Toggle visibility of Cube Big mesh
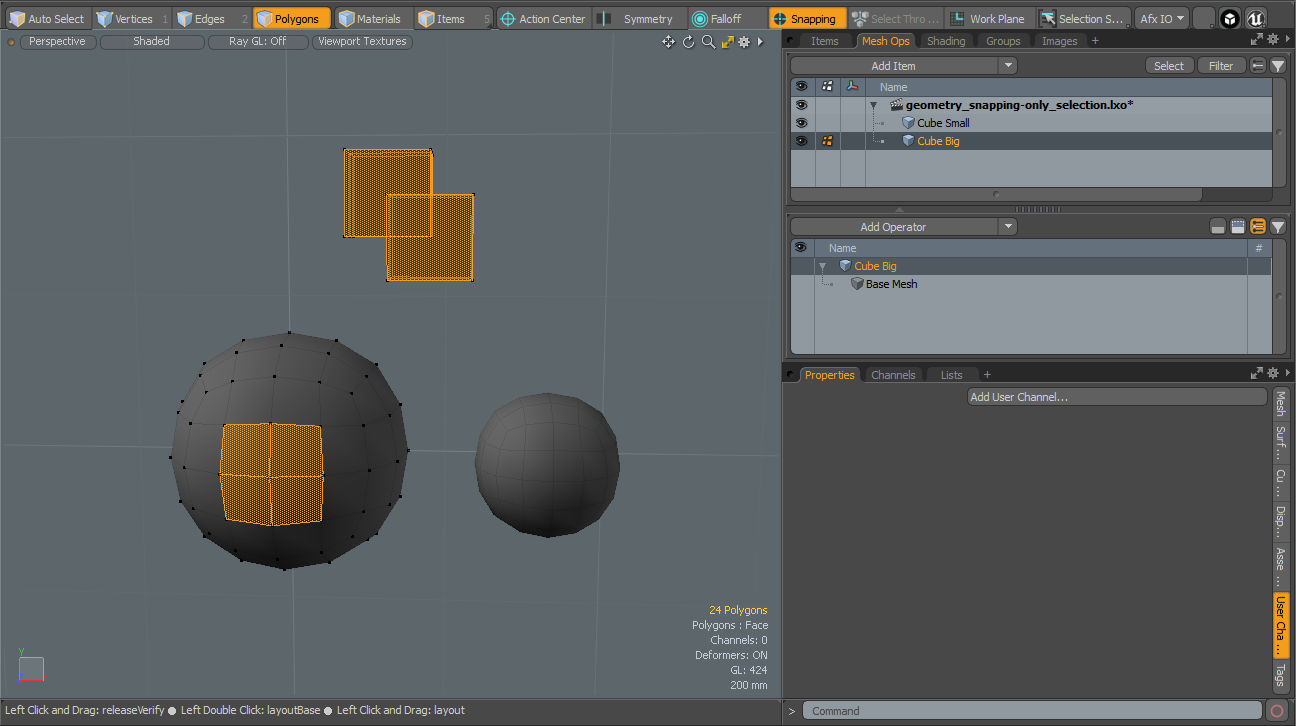The image size is (1296, 726). coord(801,141)
